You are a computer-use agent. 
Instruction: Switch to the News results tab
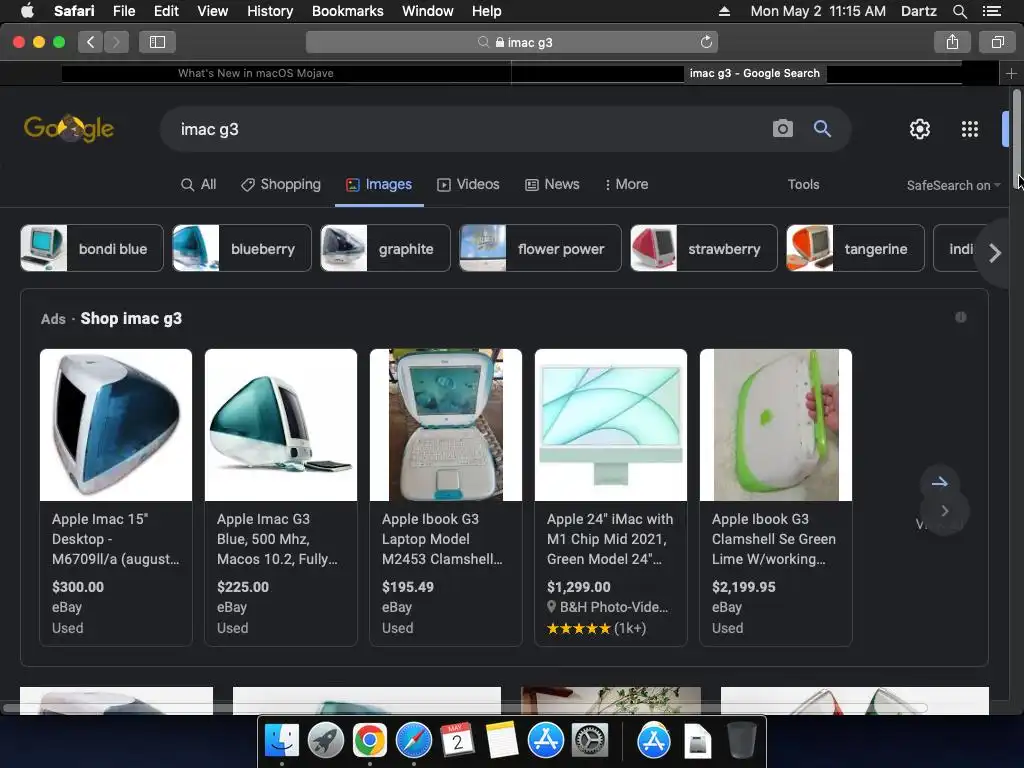(x=552, y=184)
